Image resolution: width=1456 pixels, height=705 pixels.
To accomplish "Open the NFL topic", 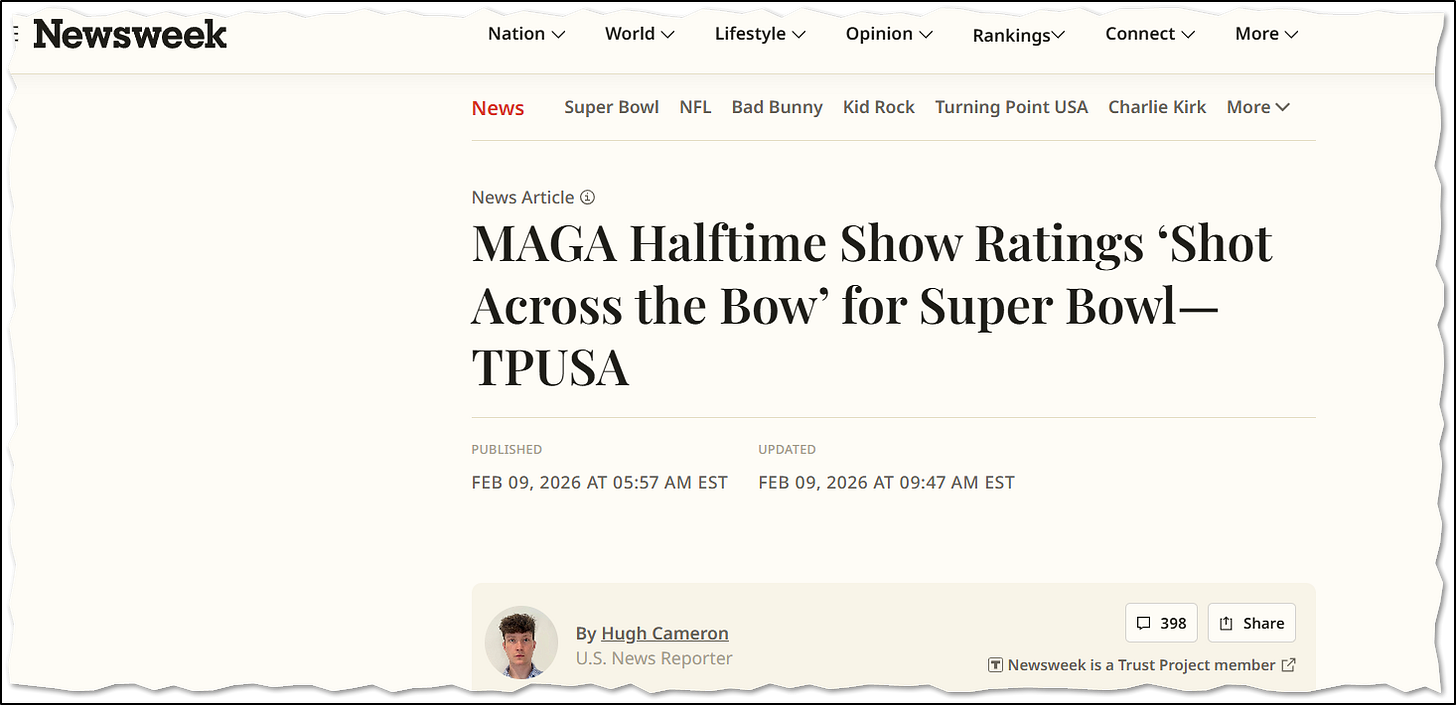I will click(695, 107).
